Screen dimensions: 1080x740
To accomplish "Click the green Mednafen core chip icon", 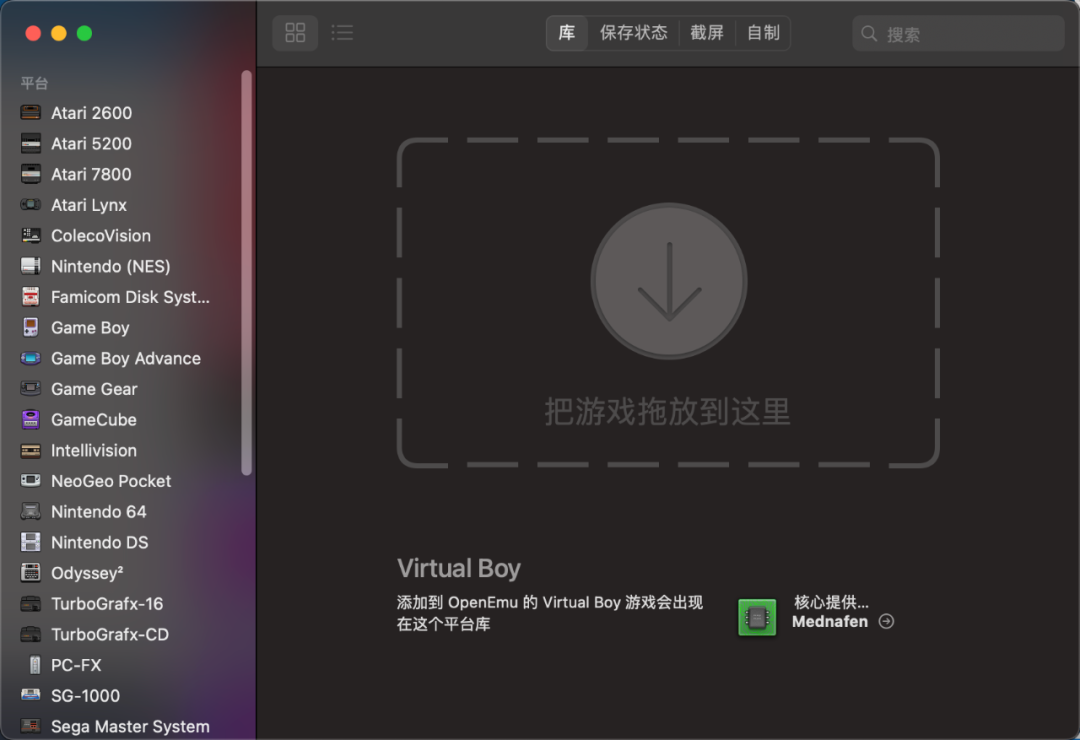I will tap(757, 617).
